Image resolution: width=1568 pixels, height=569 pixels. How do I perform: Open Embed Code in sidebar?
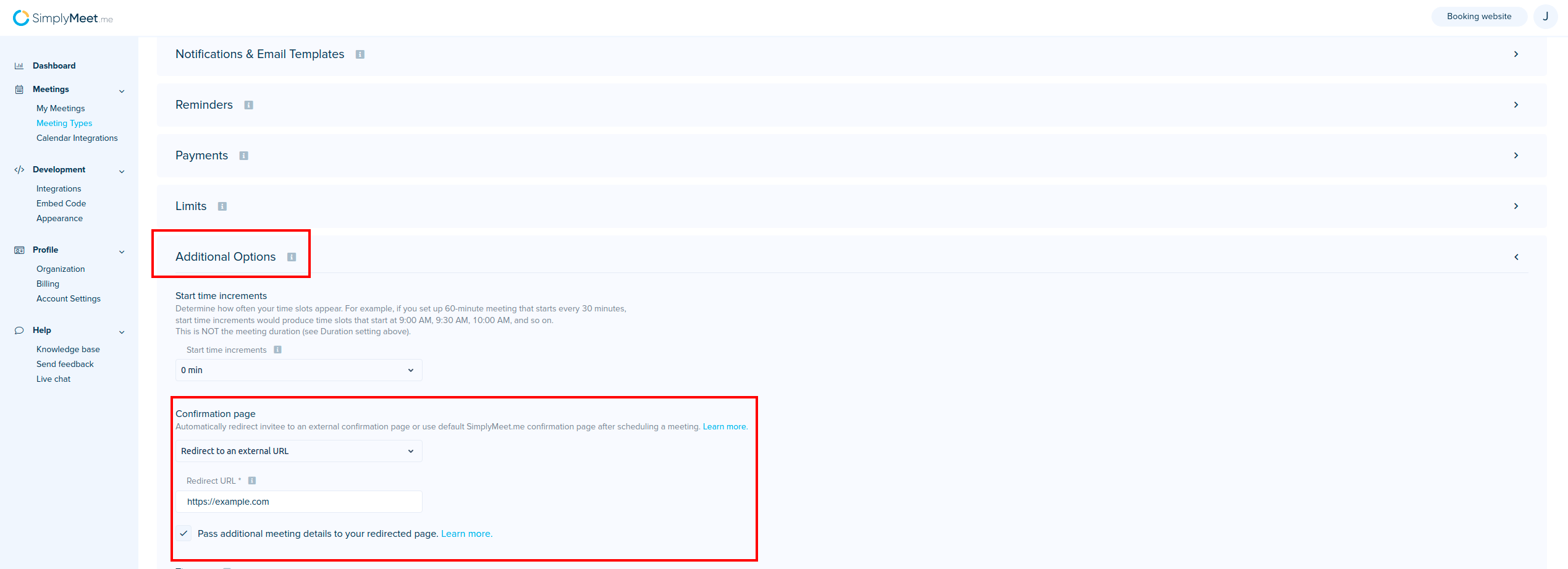coord(61,204)
